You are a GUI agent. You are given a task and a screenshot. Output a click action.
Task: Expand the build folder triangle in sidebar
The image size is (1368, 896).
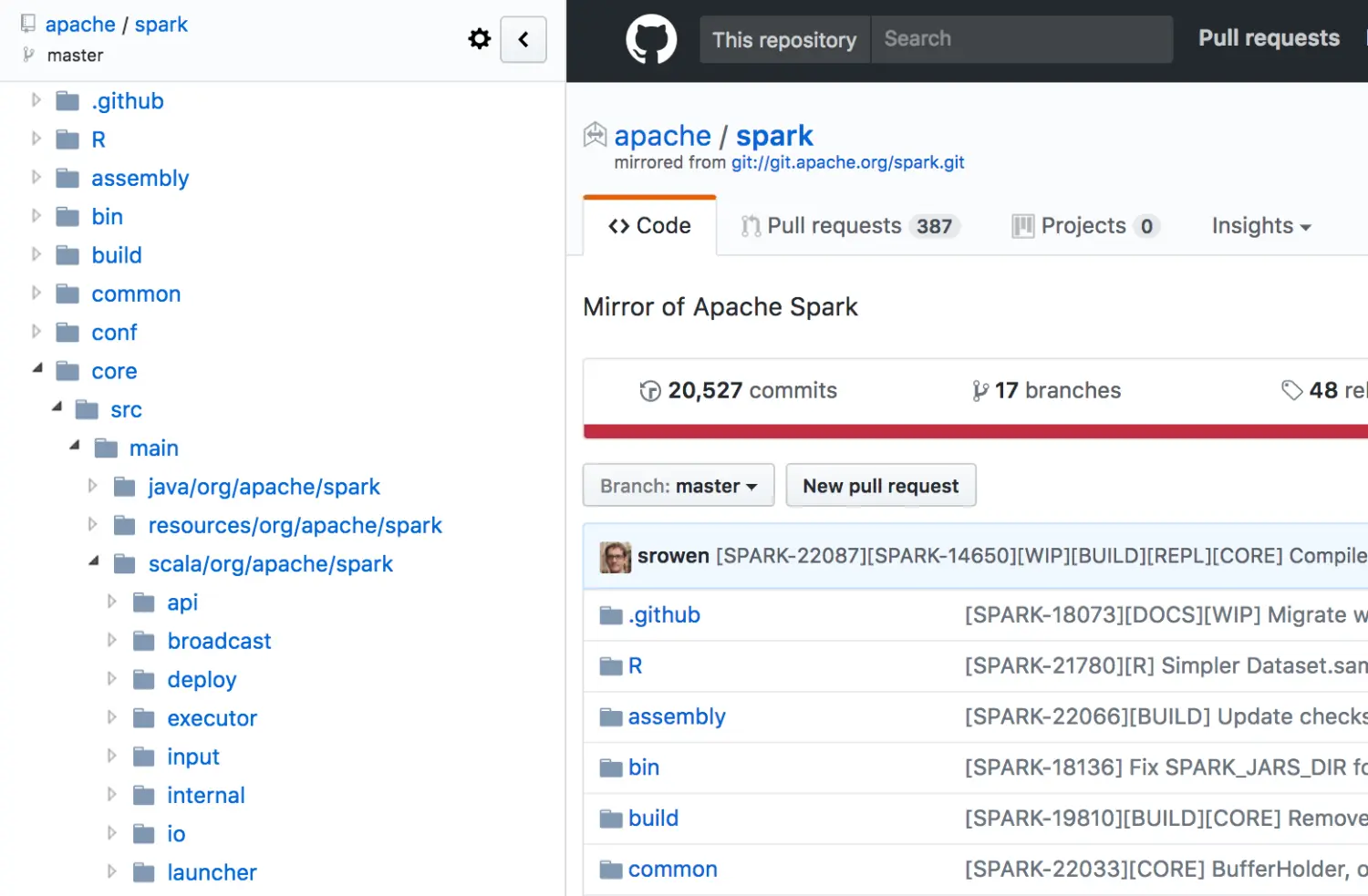click(x=36, y=253)
